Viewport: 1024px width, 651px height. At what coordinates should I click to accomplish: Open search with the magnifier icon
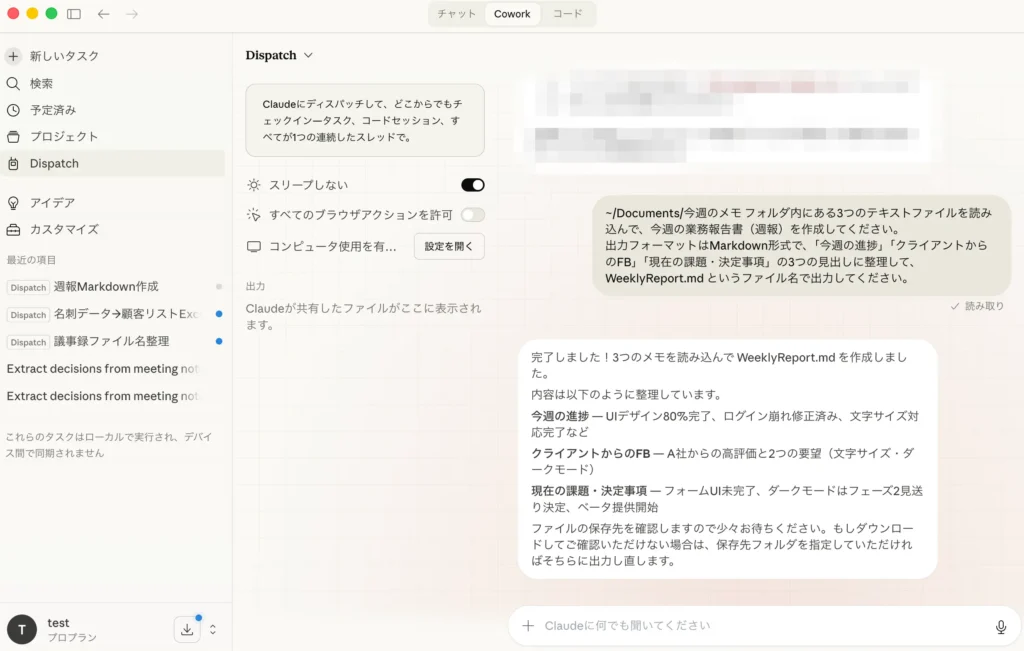click(13, 83)
